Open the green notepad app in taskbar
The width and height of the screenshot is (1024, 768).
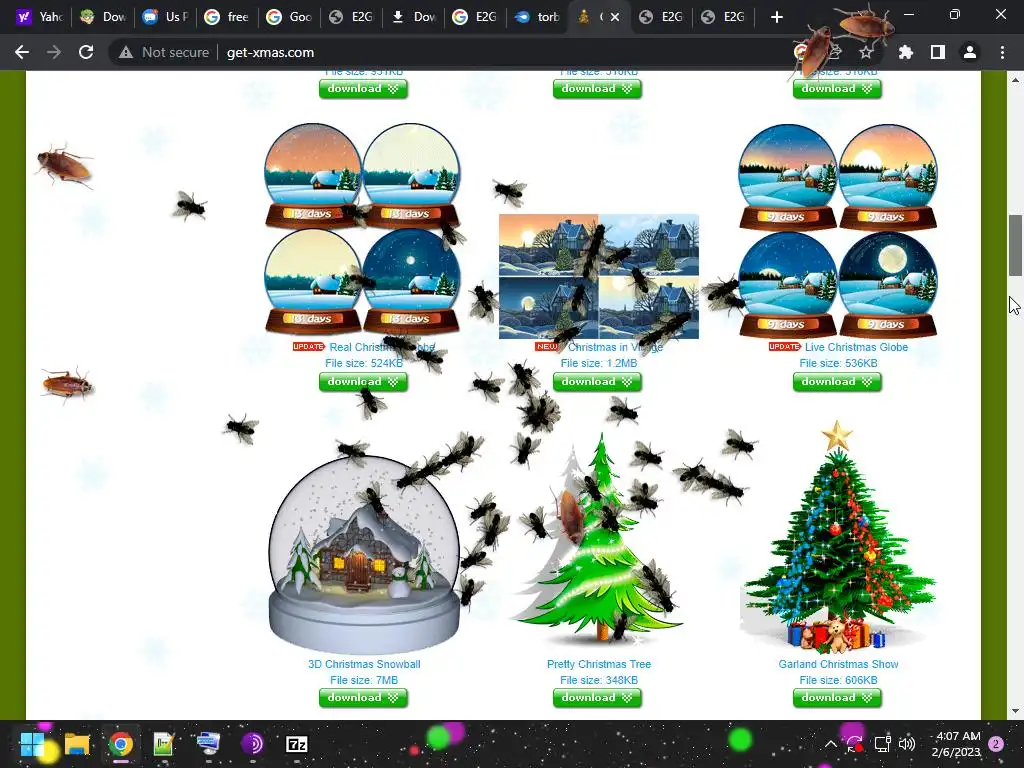(163, 744)
